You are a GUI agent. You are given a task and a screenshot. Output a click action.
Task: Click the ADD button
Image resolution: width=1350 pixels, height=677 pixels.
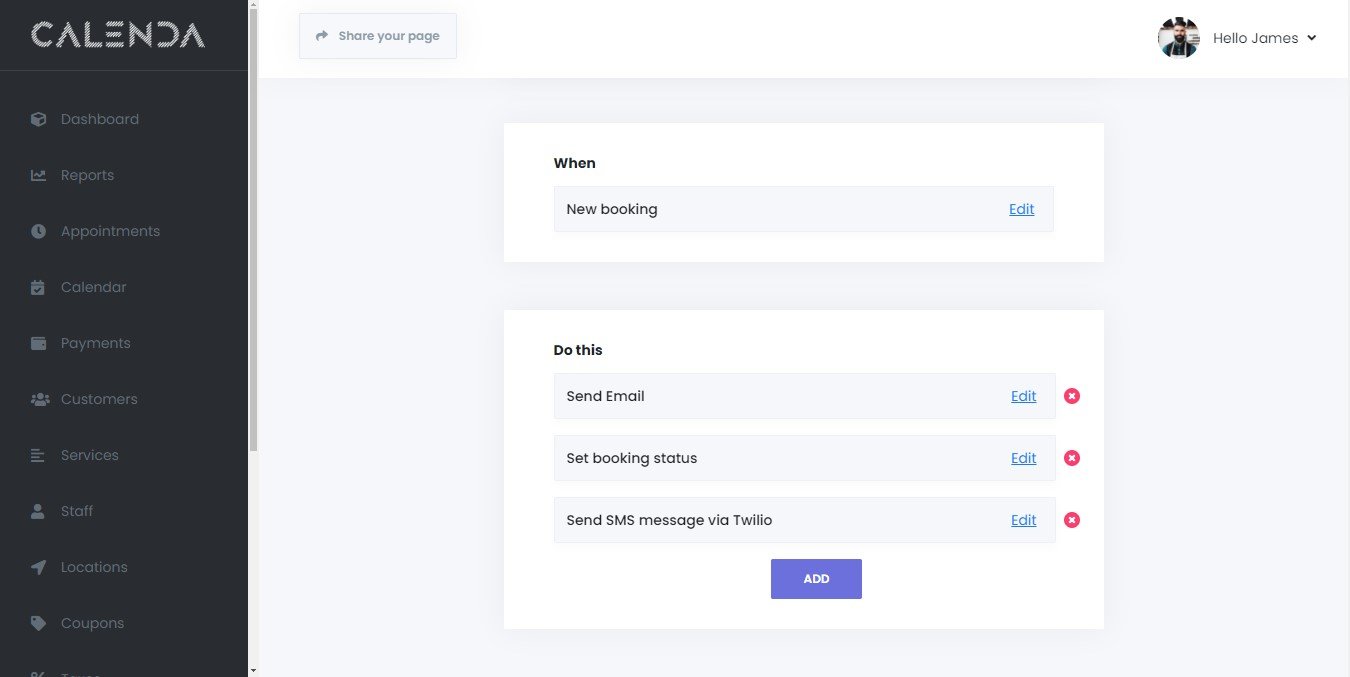(816, 579)
